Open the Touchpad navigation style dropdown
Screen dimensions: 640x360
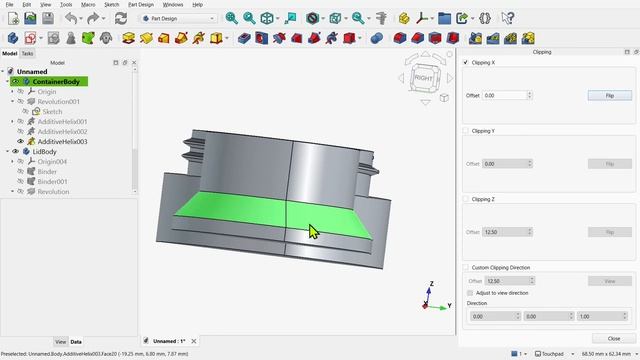point(555,354)
